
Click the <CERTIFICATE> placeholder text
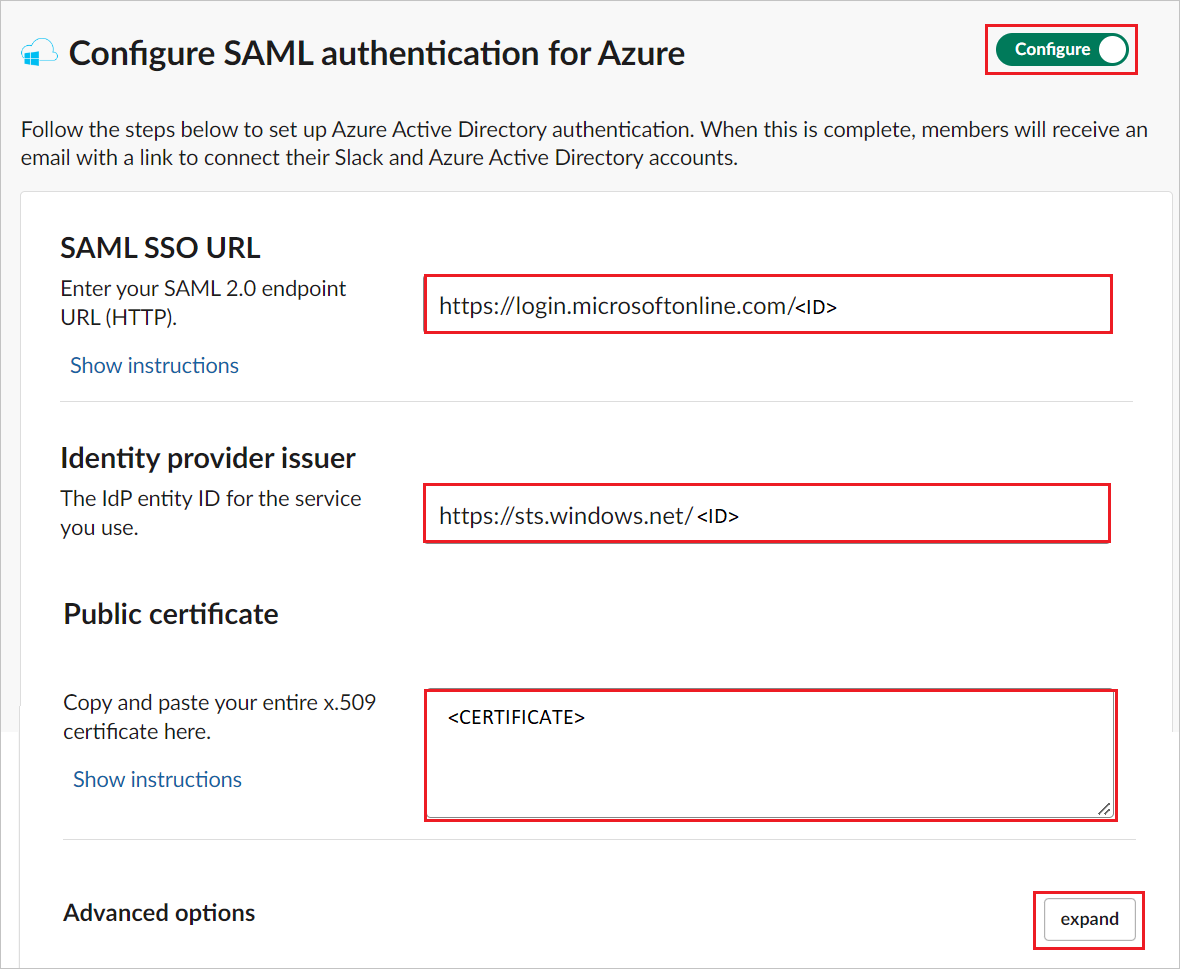click(x=516, y=718)
